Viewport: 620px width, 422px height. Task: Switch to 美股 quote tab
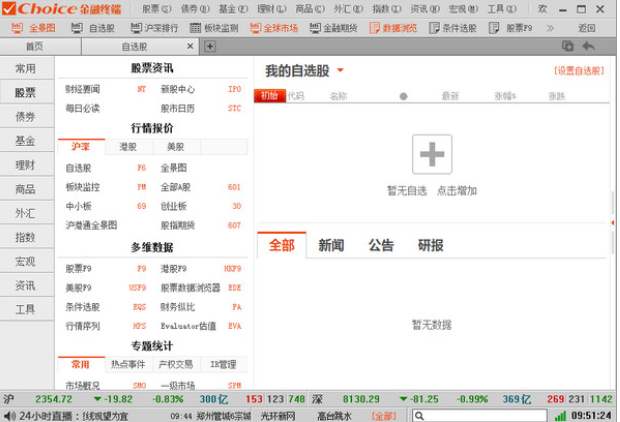click(176, 147)
